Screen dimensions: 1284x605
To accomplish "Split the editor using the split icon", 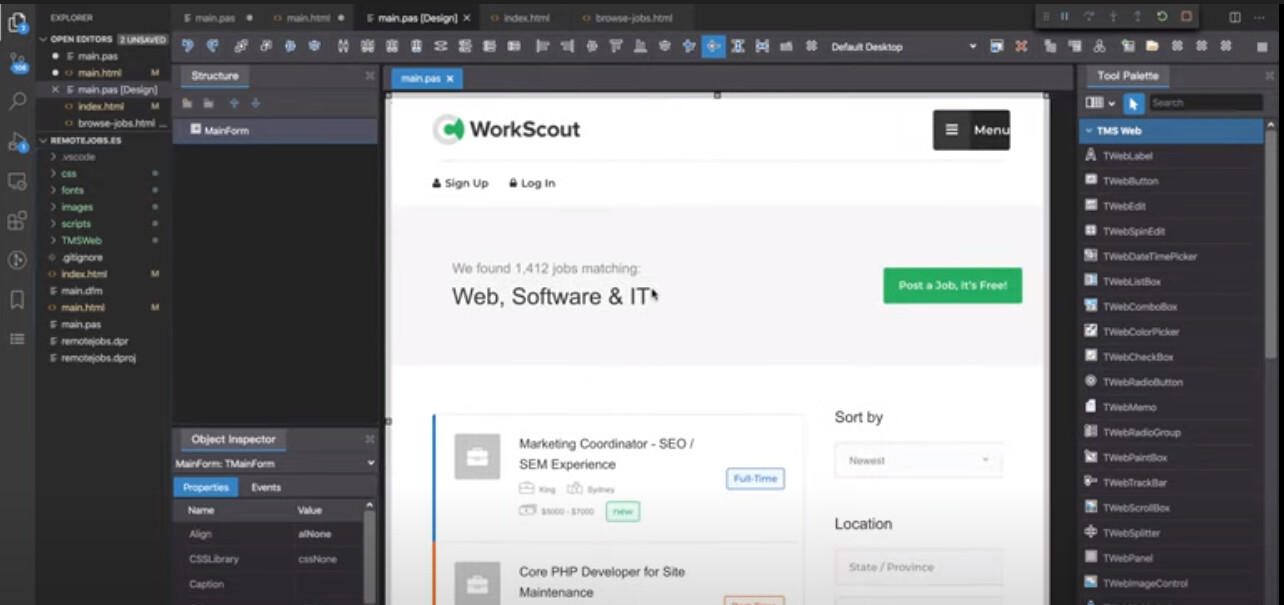I will (1235, 17).
